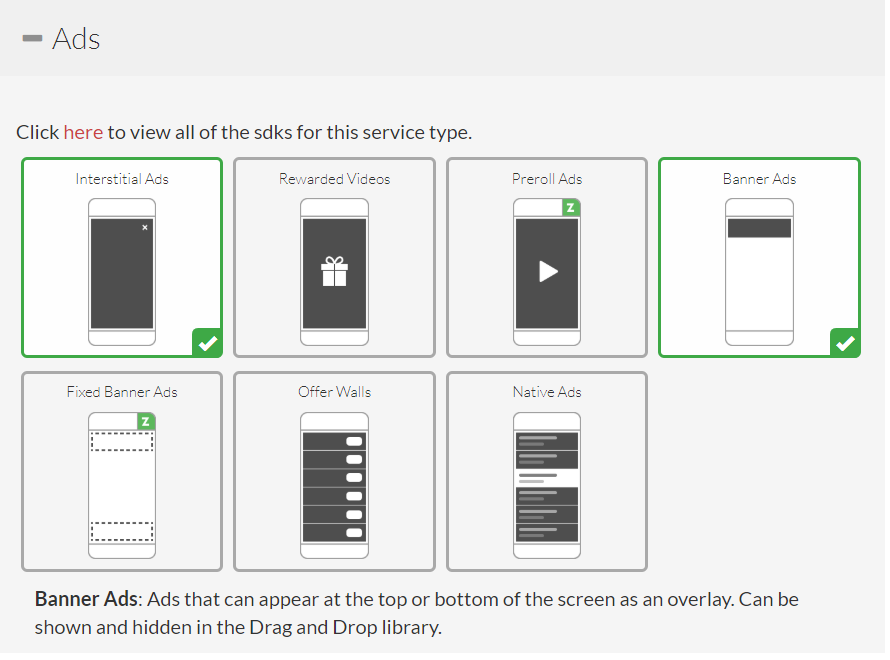Image resolution: width=890 pixels, height=660 pixels.
Task: Open the here link for SDK list
Action: click(x=84, y=131)
